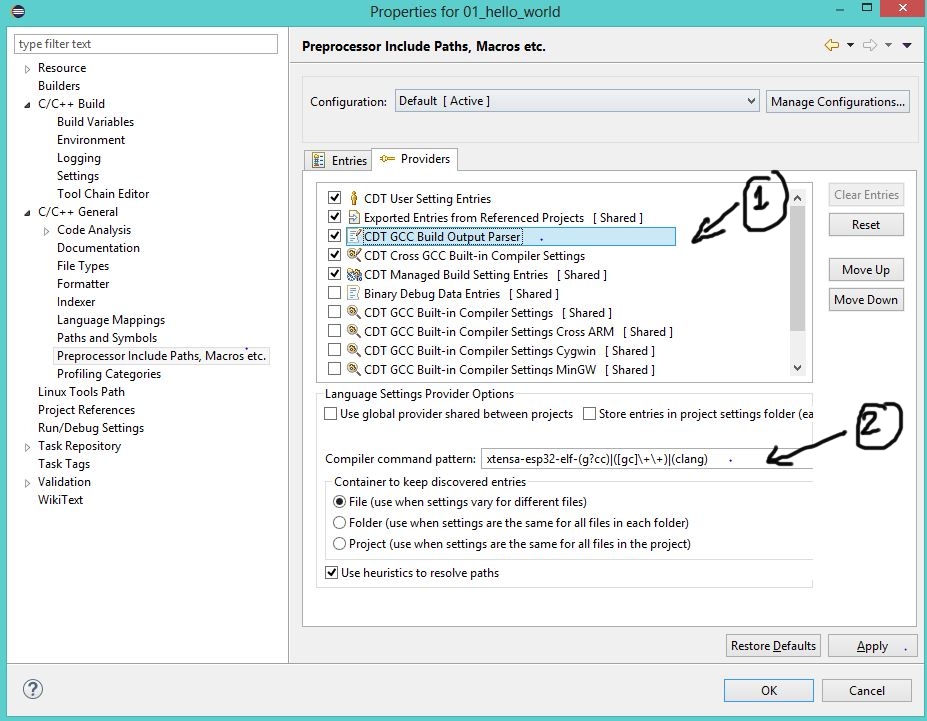The image size is (927, 721).
Task: Click the CDT Managed Build Setting Entries icon
Action: click(354, 275)
